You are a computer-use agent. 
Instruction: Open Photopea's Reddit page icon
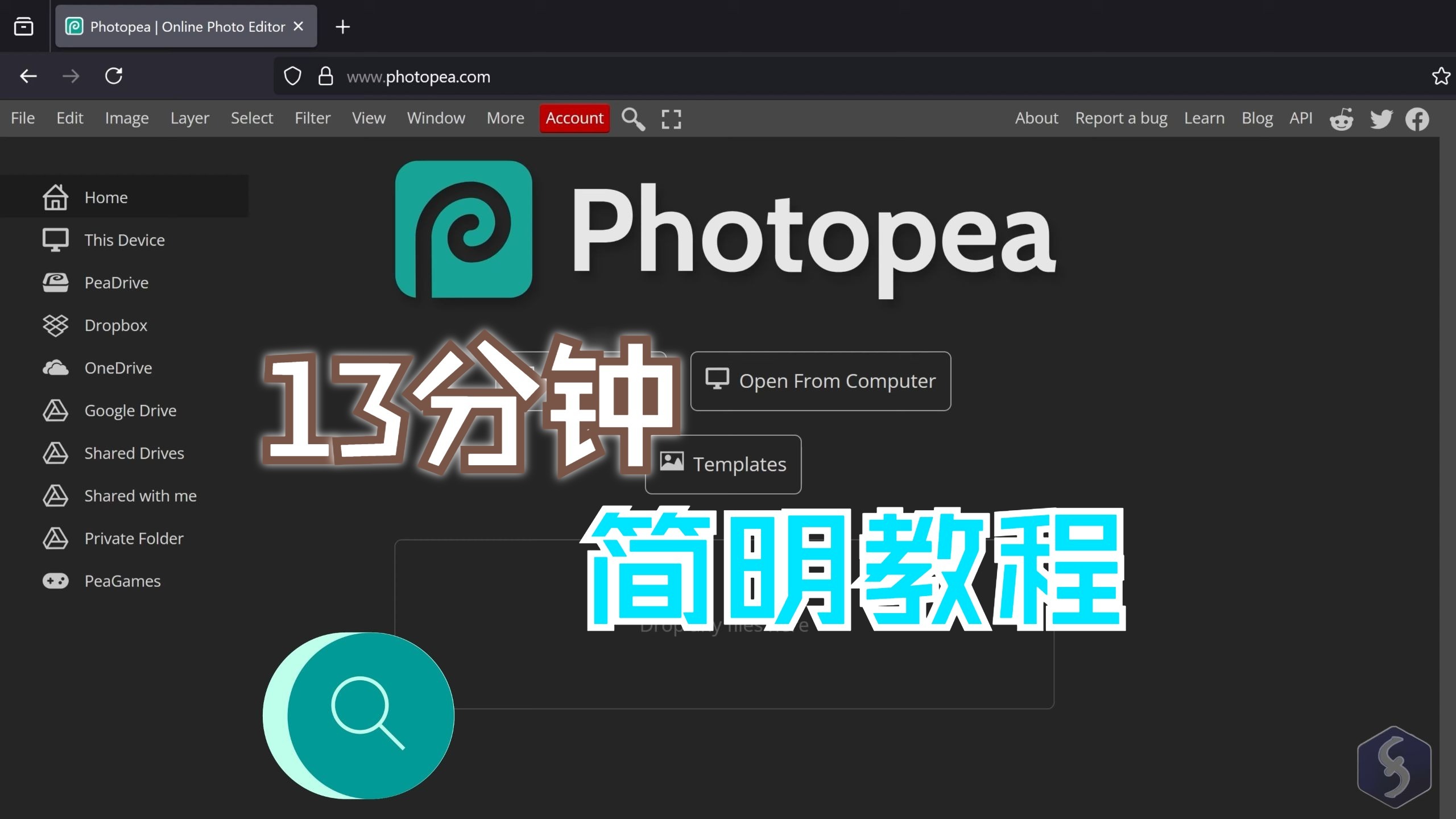(x=1341, y=119)
